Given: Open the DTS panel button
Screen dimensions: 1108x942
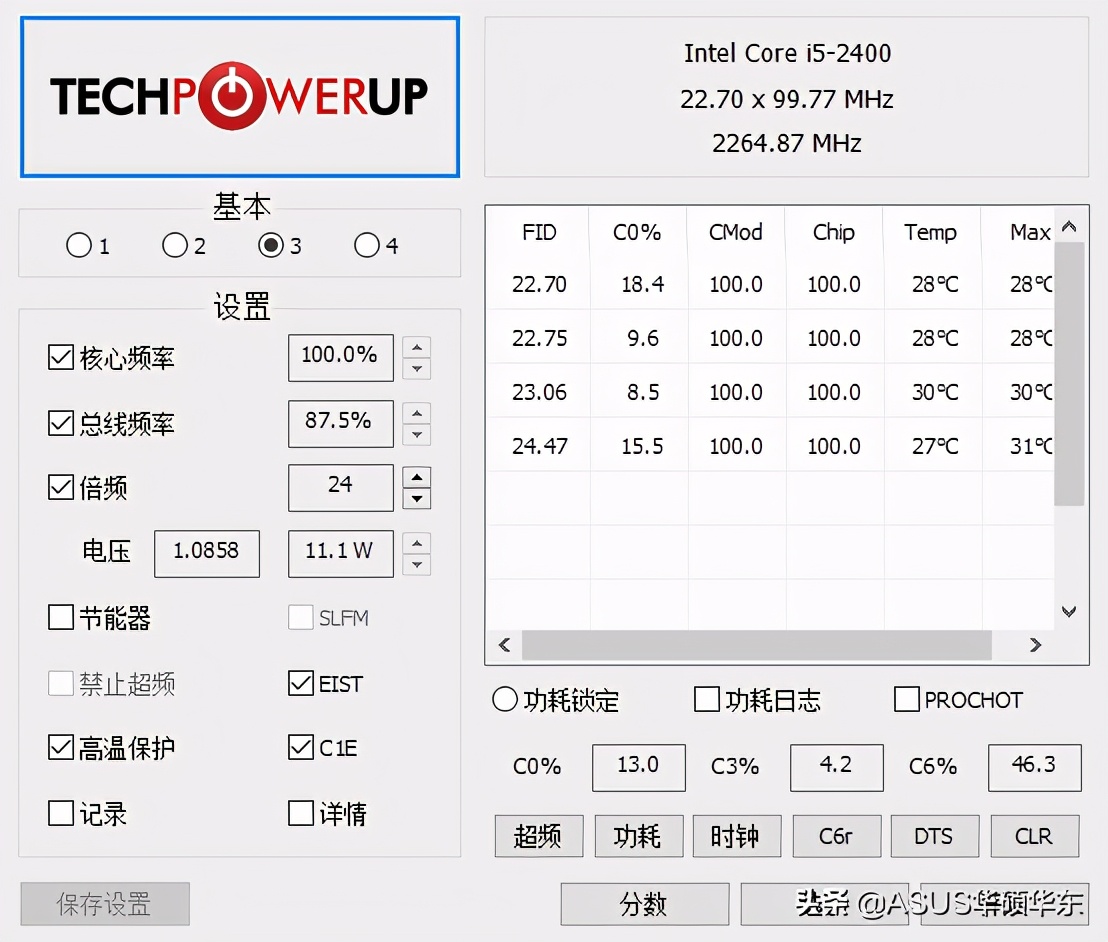Looking at the screenshot, I should pos(934,836).
